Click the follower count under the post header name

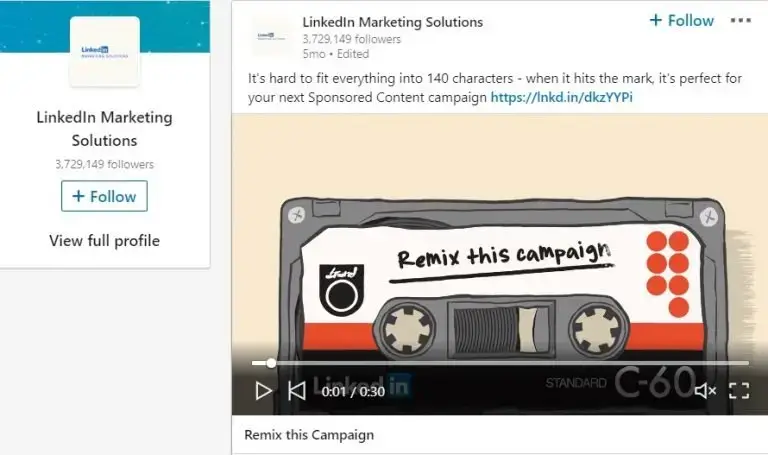(352, 39)
